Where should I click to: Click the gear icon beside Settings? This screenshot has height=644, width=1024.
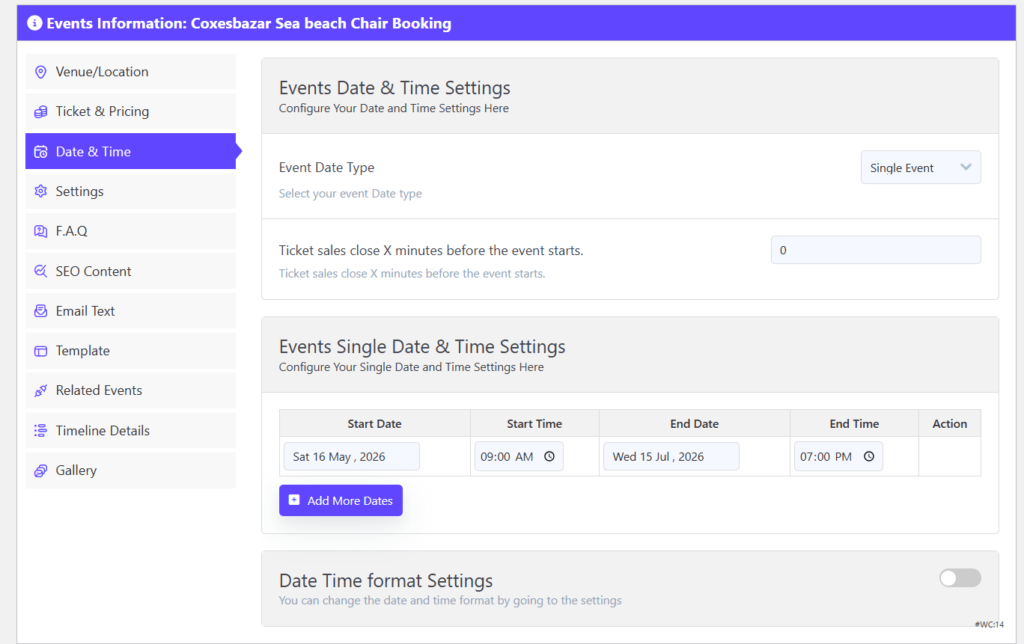pyautogui.click(x=40, y=191)
